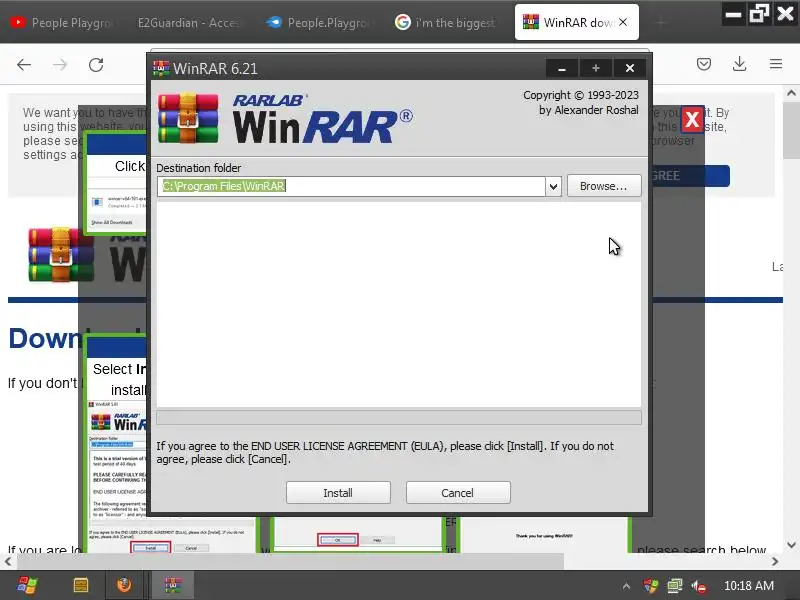Open the Windows Start menu
The height and width of the screenshot is (600, 800).
pos(27,585)
